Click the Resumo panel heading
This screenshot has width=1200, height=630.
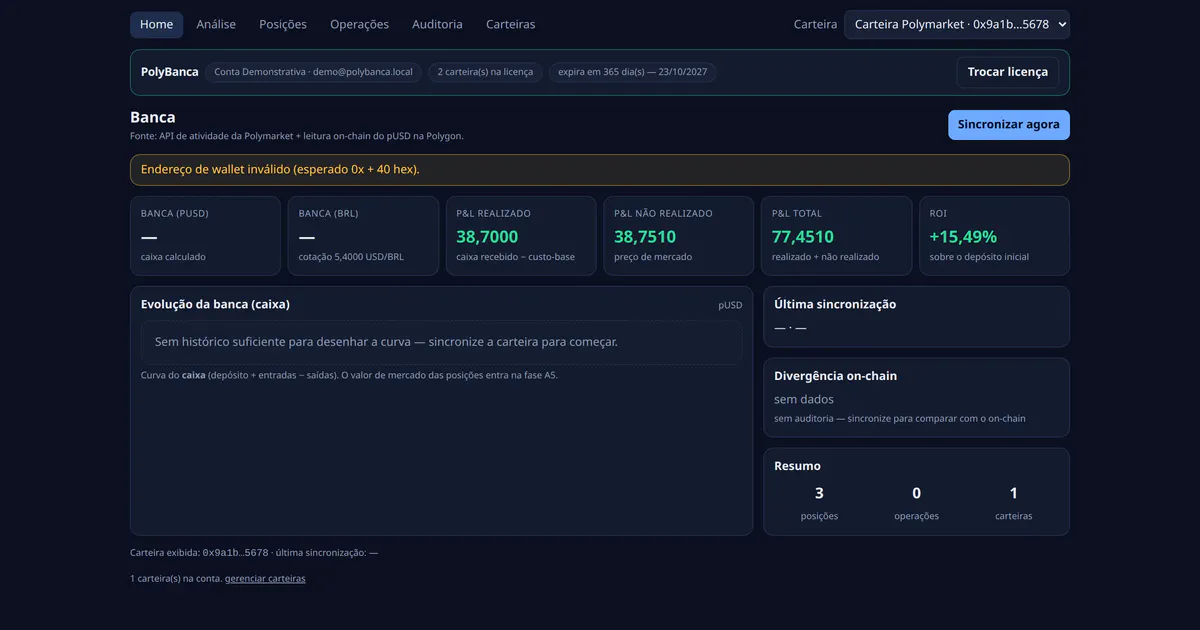click(798, 466)
